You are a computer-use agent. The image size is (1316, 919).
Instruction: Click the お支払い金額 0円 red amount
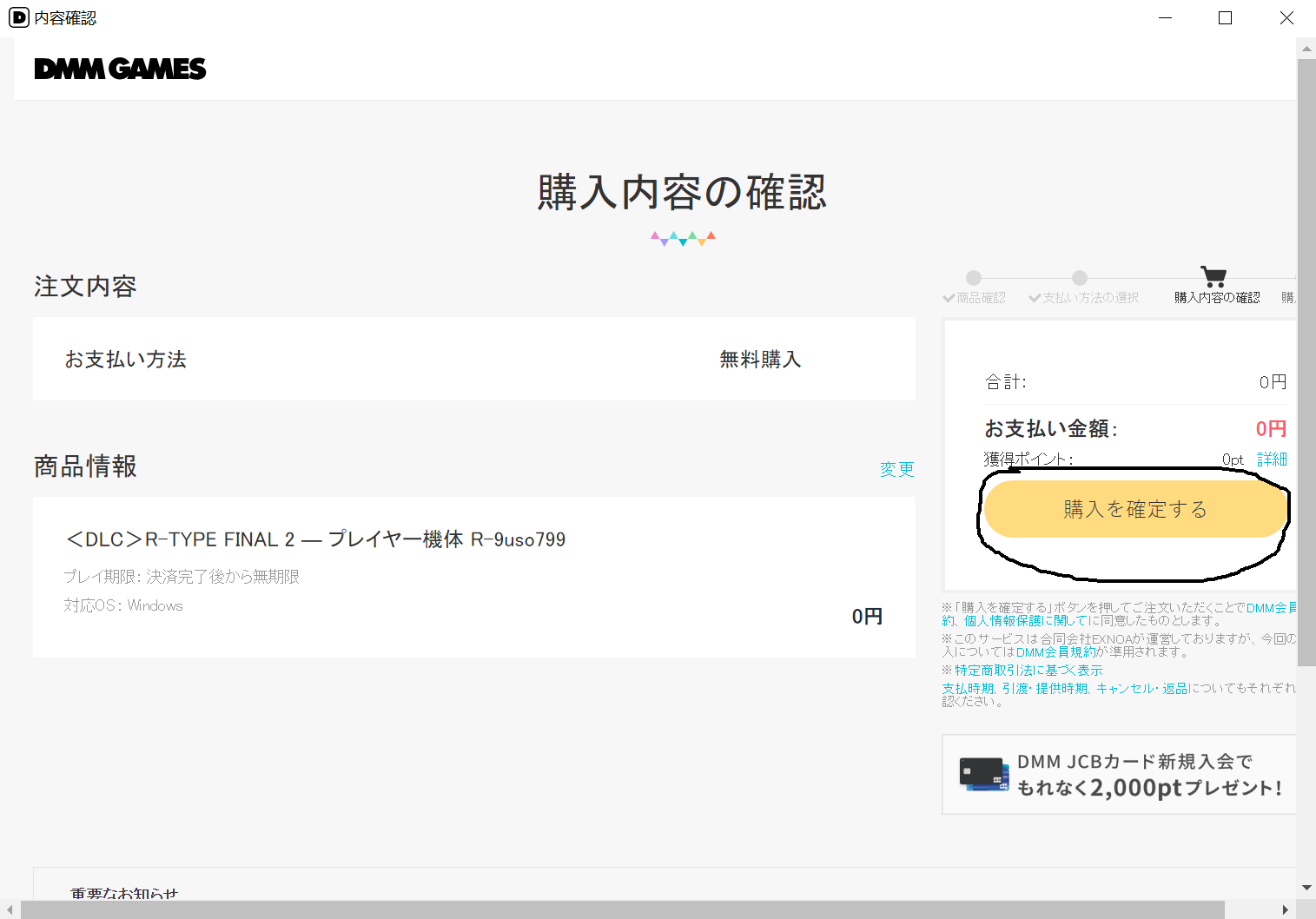(x=1271, y=428)
